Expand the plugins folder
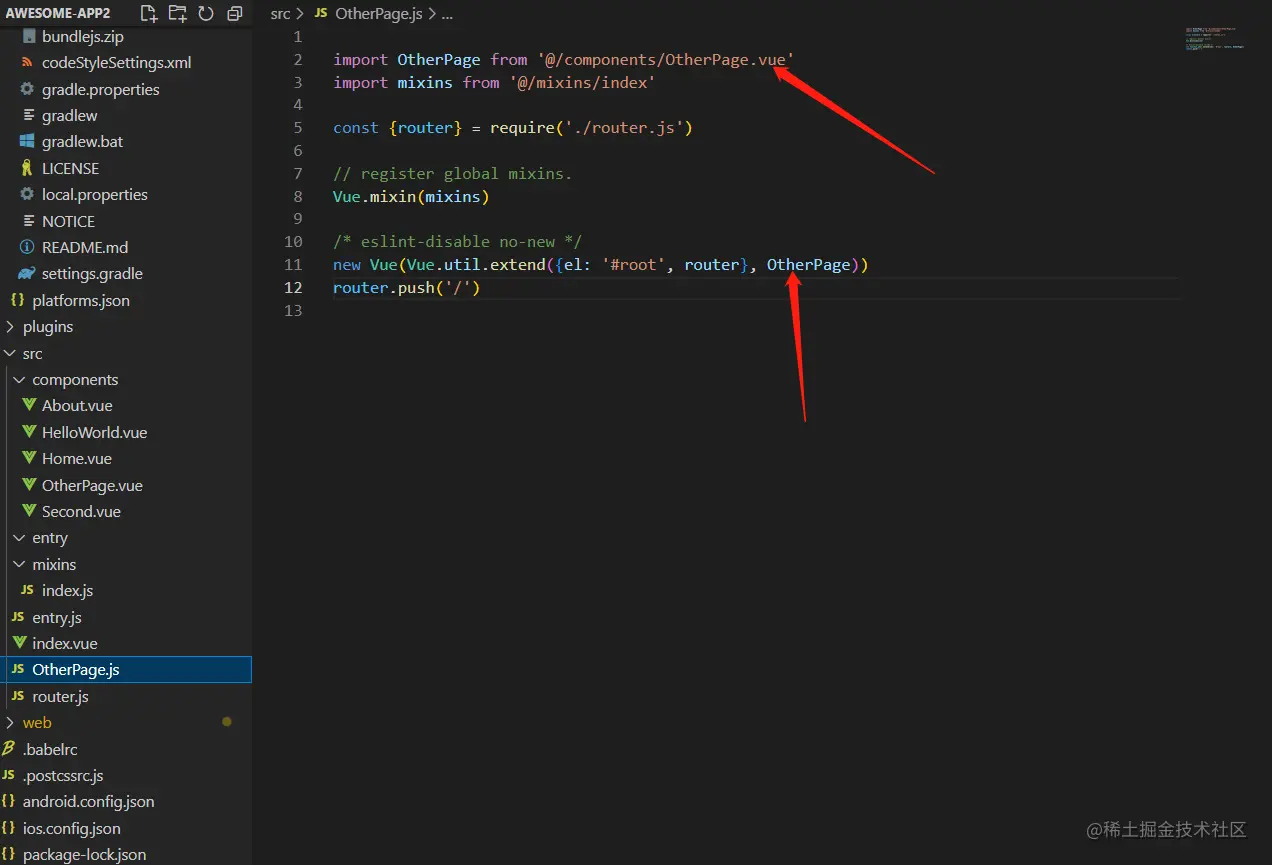This screenshot has width=1272, height=865. coord(11,327)
